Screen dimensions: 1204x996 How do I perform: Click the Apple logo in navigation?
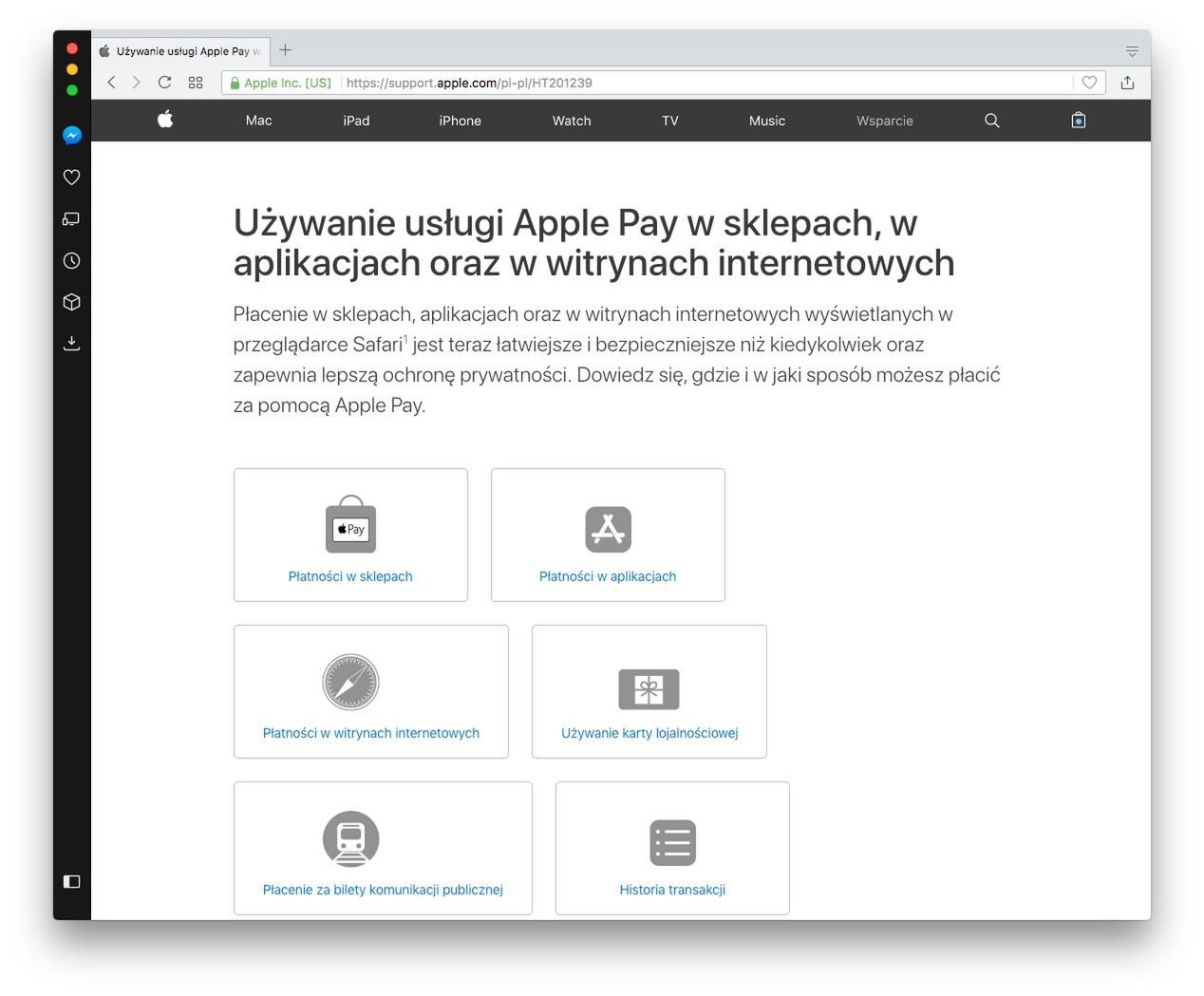[165, 120]
